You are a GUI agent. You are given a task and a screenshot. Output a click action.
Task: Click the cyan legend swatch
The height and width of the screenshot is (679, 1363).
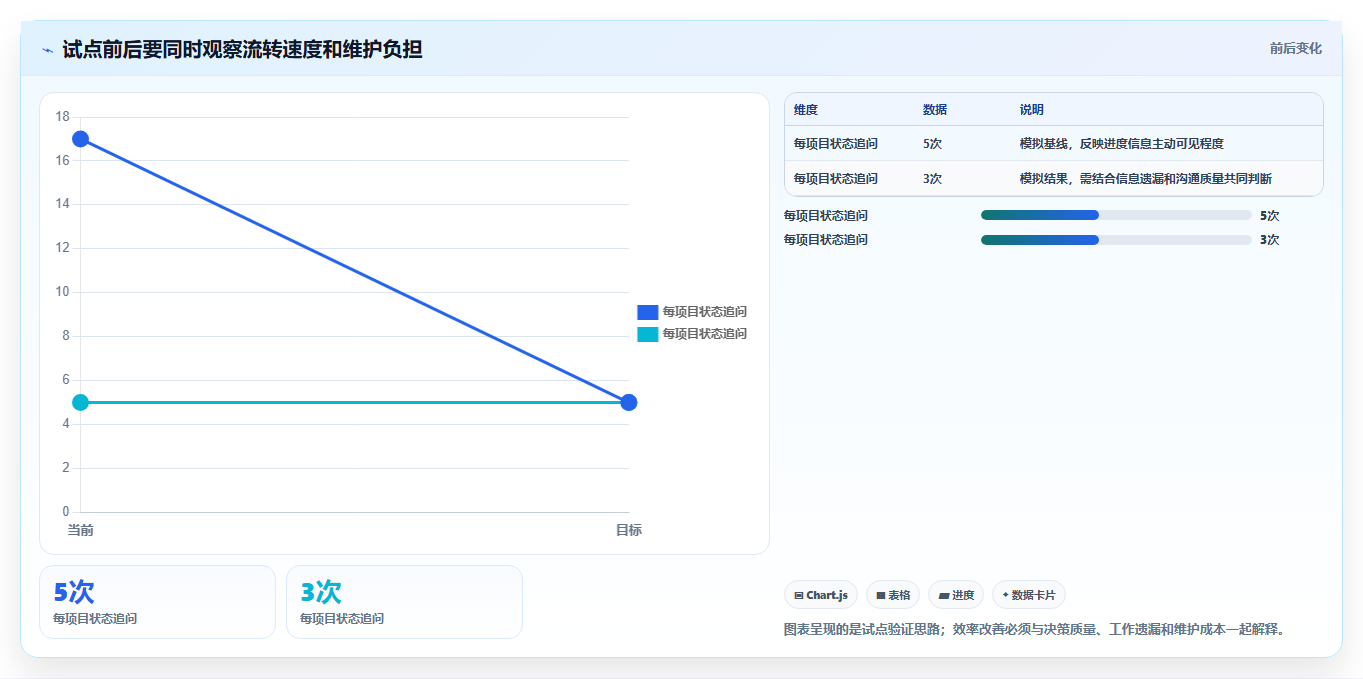click(x=648, y=334)
